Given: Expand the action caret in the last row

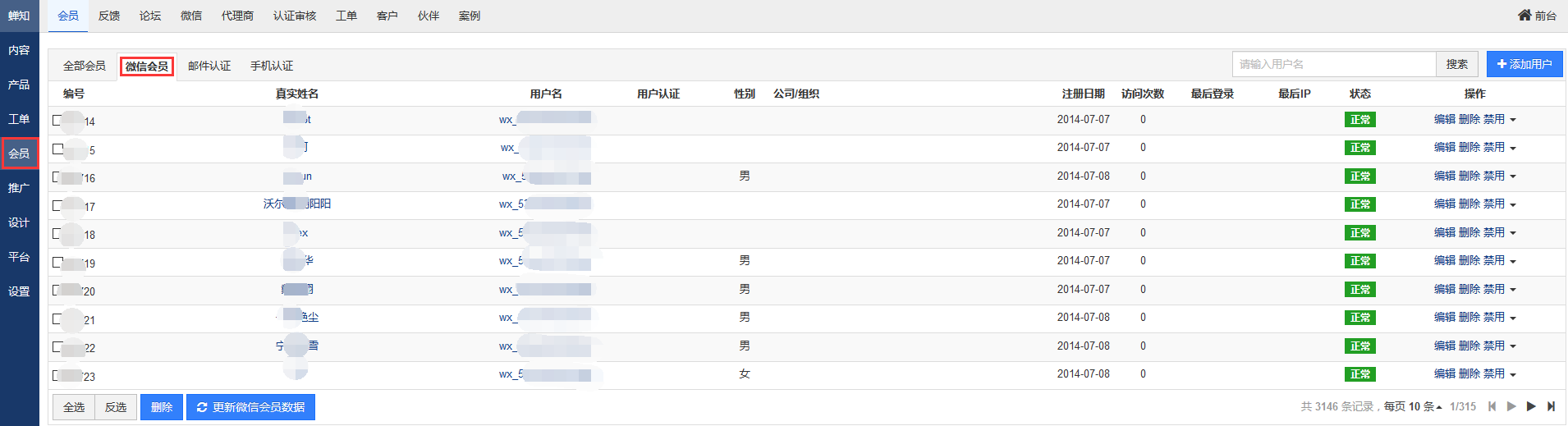Looking at the screenshot, I should pos(1513,374).
